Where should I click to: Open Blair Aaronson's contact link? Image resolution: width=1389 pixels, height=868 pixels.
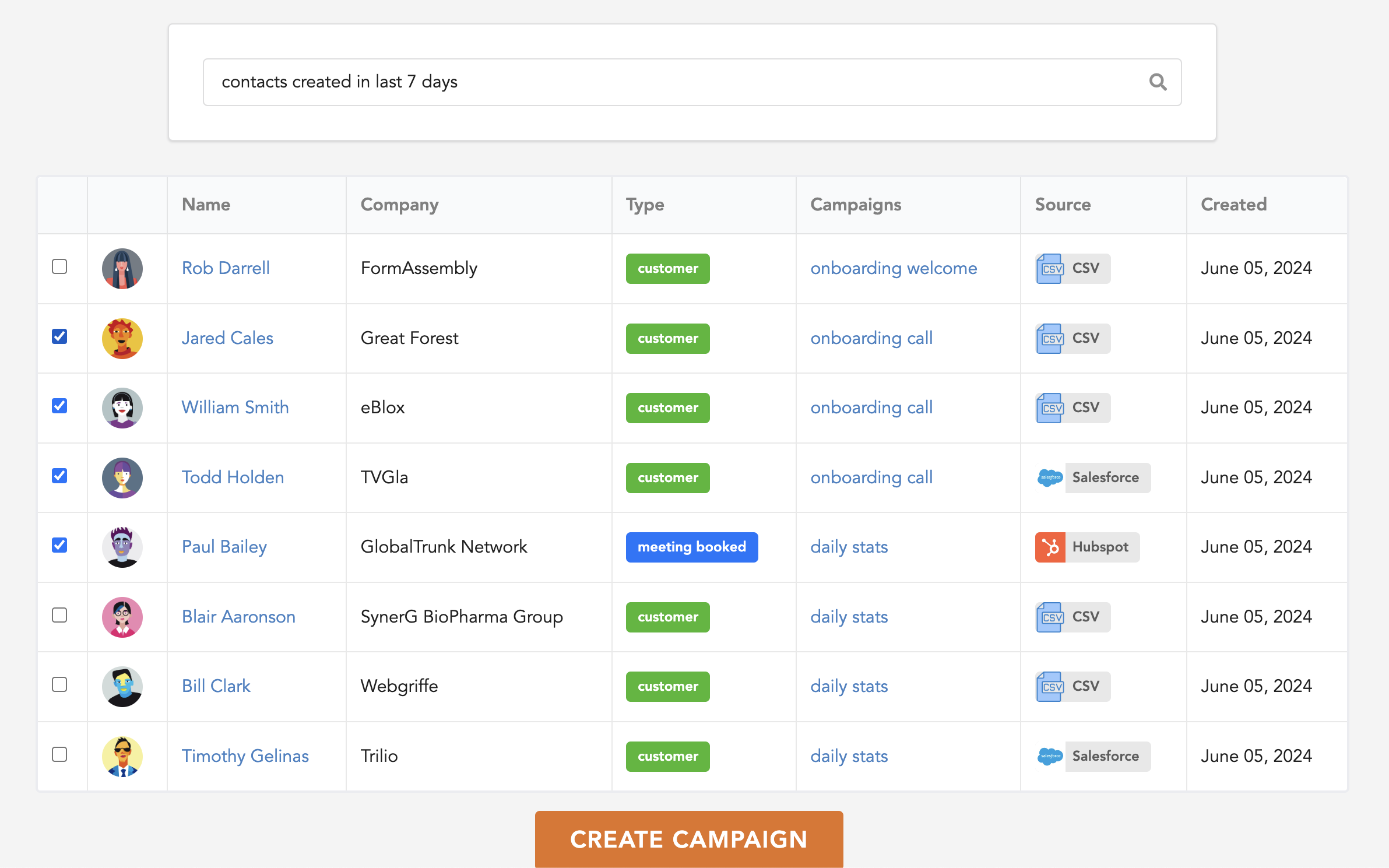point(238,617)
